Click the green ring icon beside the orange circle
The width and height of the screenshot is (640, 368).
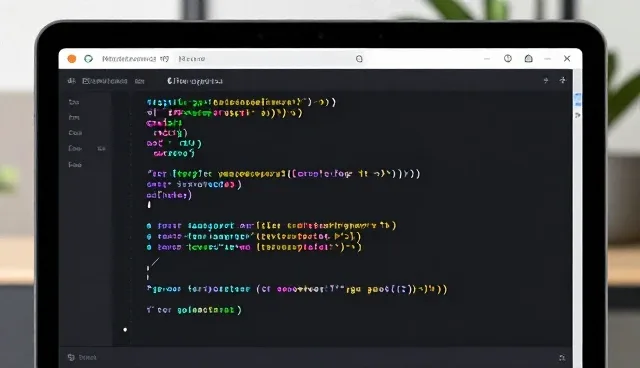[89, 59]
